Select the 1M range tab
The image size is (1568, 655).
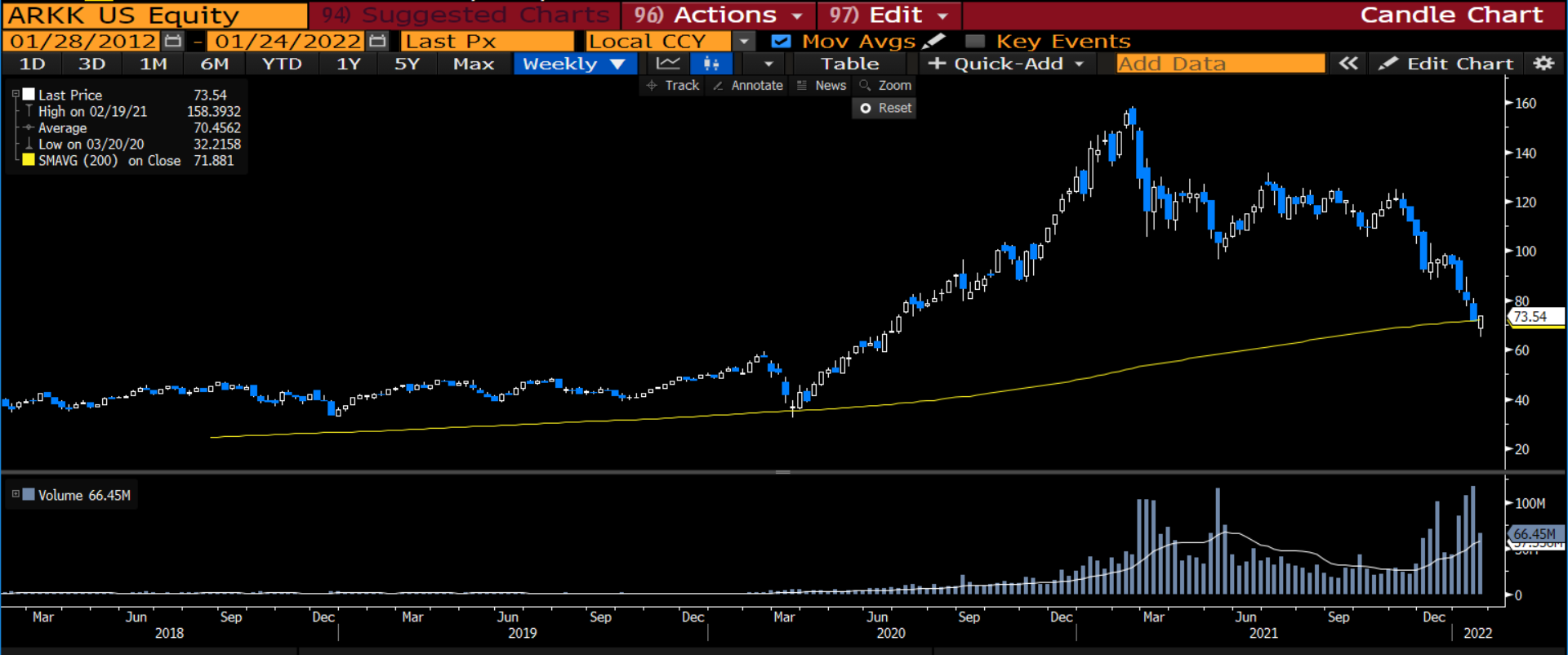point(154,64)
